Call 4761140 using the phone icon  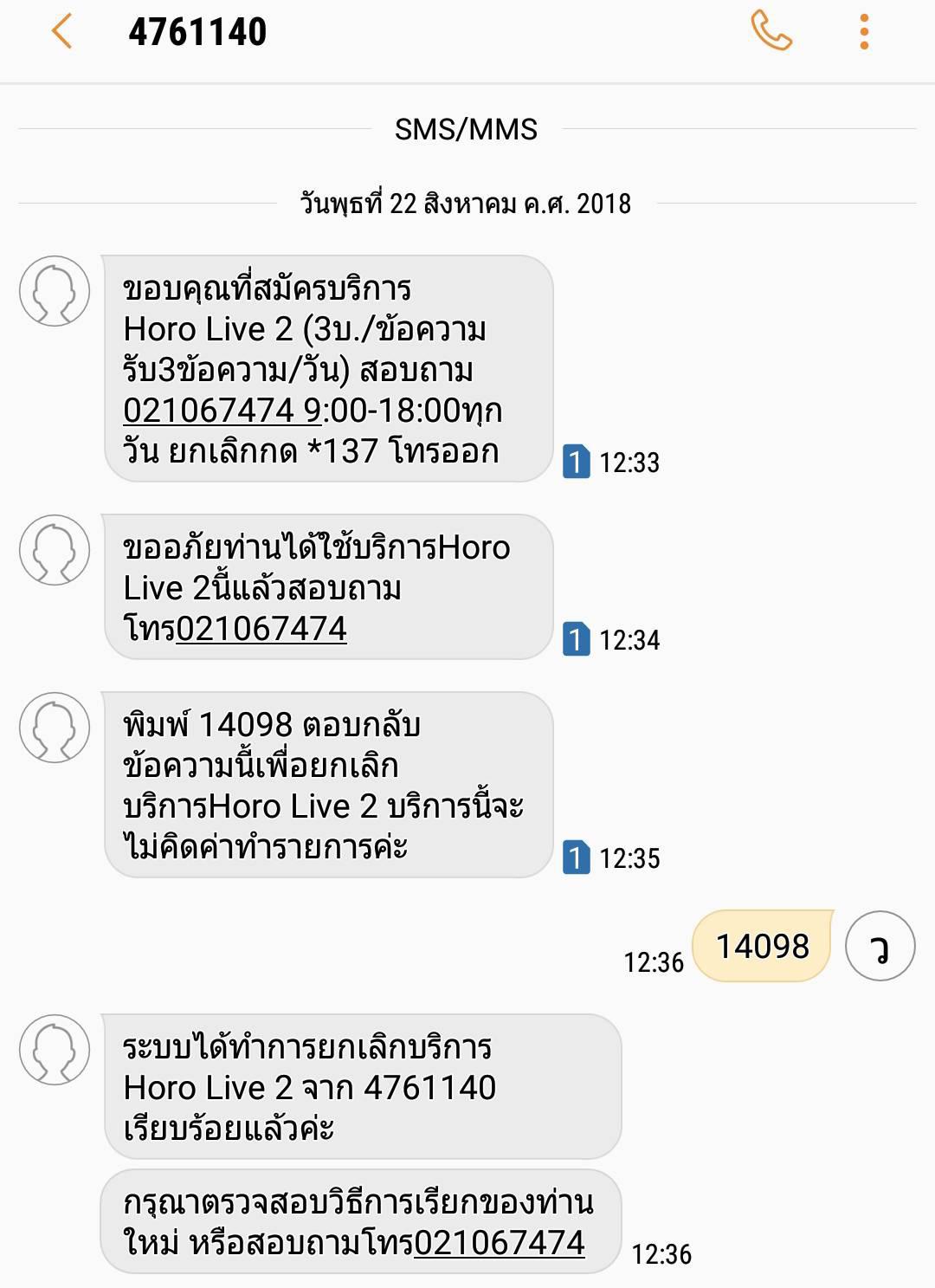click(x=771, y=31)
